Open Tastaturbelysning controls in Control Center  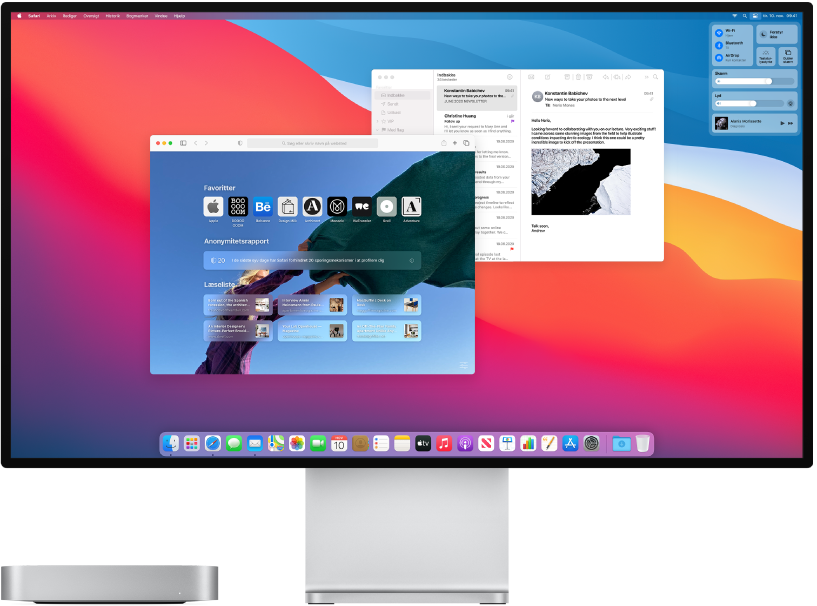pyautogui.click(x=766, y=56)
